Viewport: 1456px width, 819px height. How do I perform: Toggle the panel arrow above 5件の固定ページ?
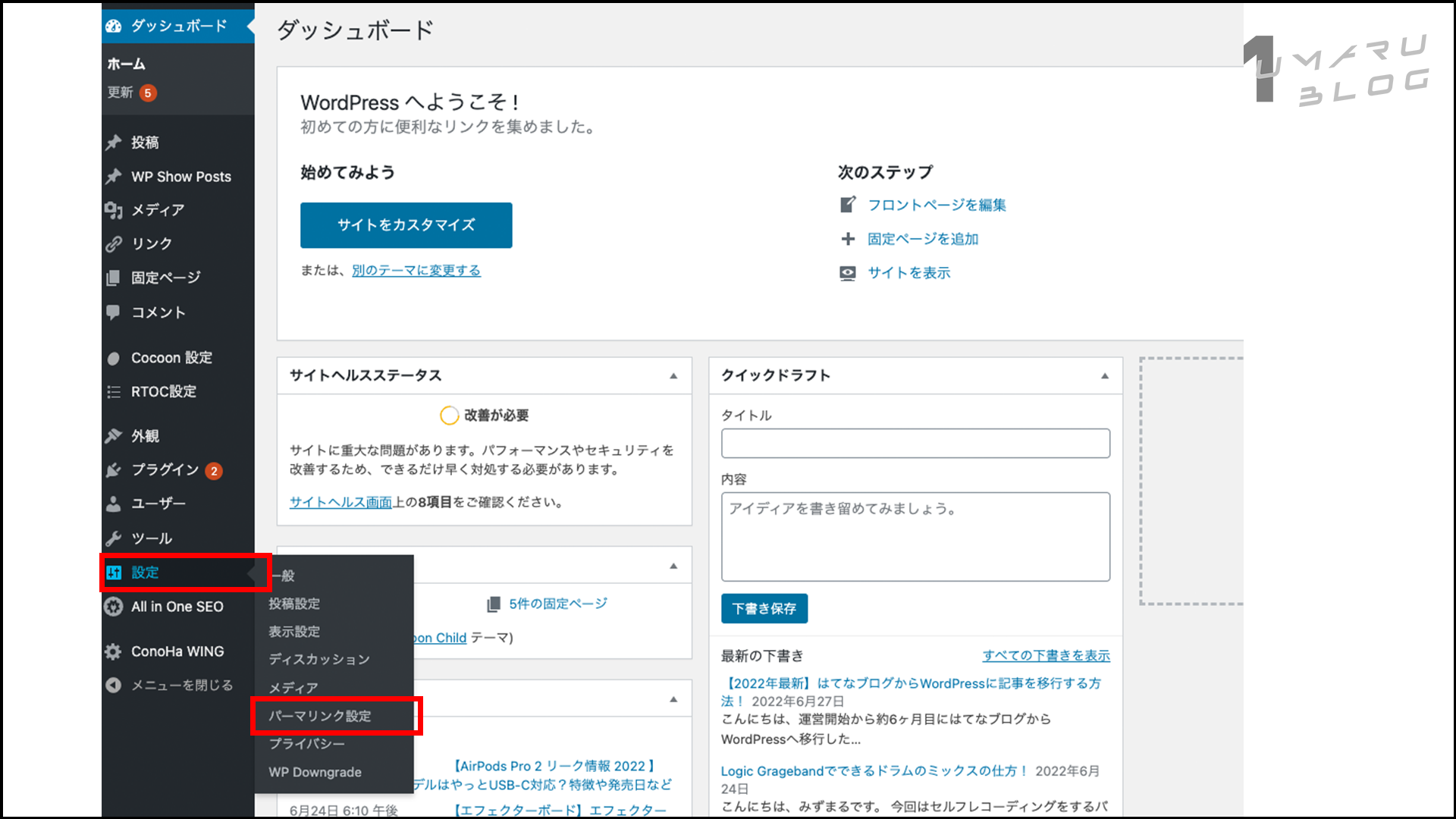click(673, 566)
